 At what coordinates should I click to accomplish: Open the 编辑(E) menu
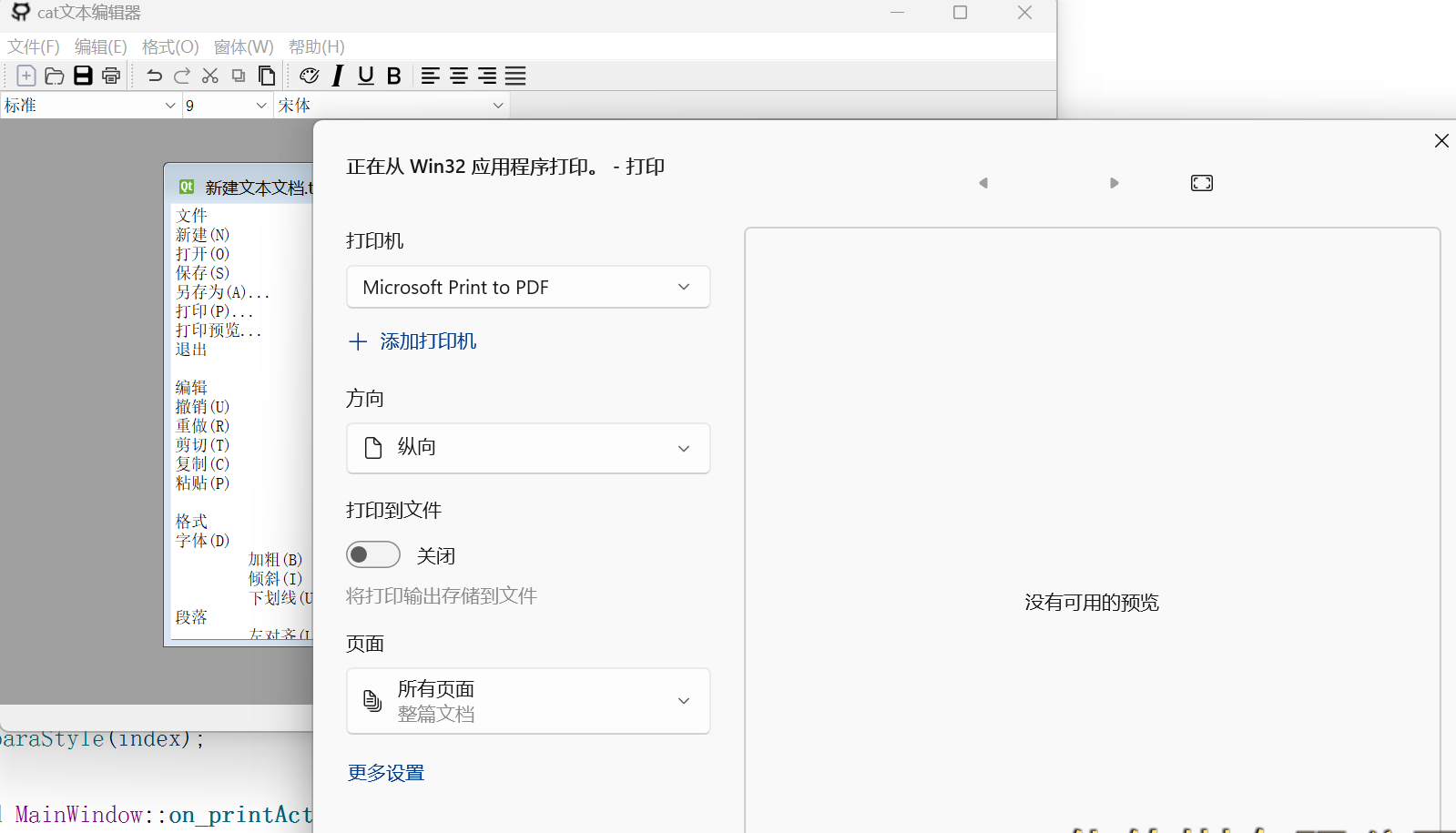point(101,46)
